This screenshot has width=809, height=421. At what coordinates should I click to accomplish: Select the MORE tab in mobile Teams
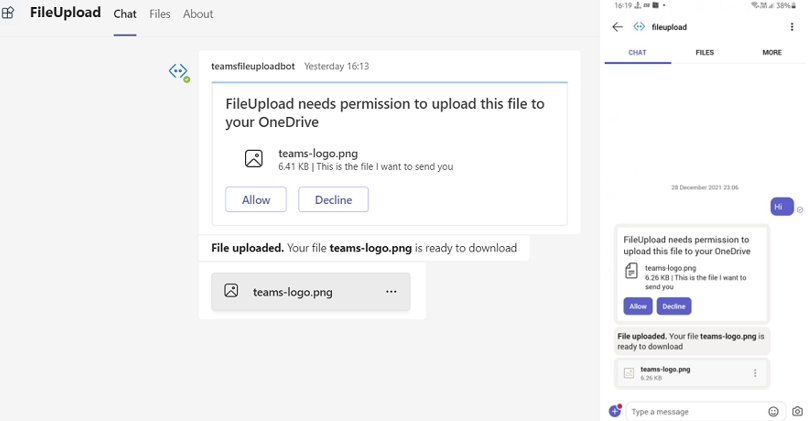pyautogui.click(x=772, y=53)
